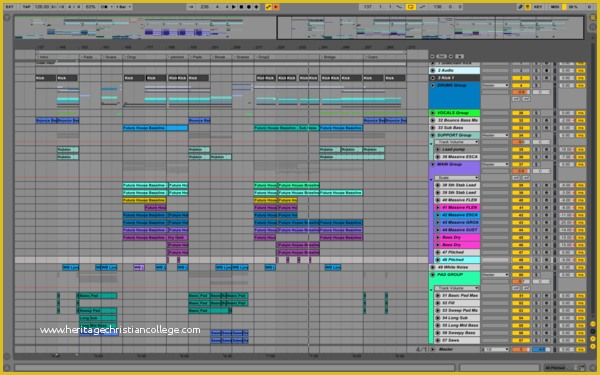Image resolution: width=600 pixels, height=375 pixels.
Task: Toggle track activator 51 for Basic Pad
Action: point(521,295)
